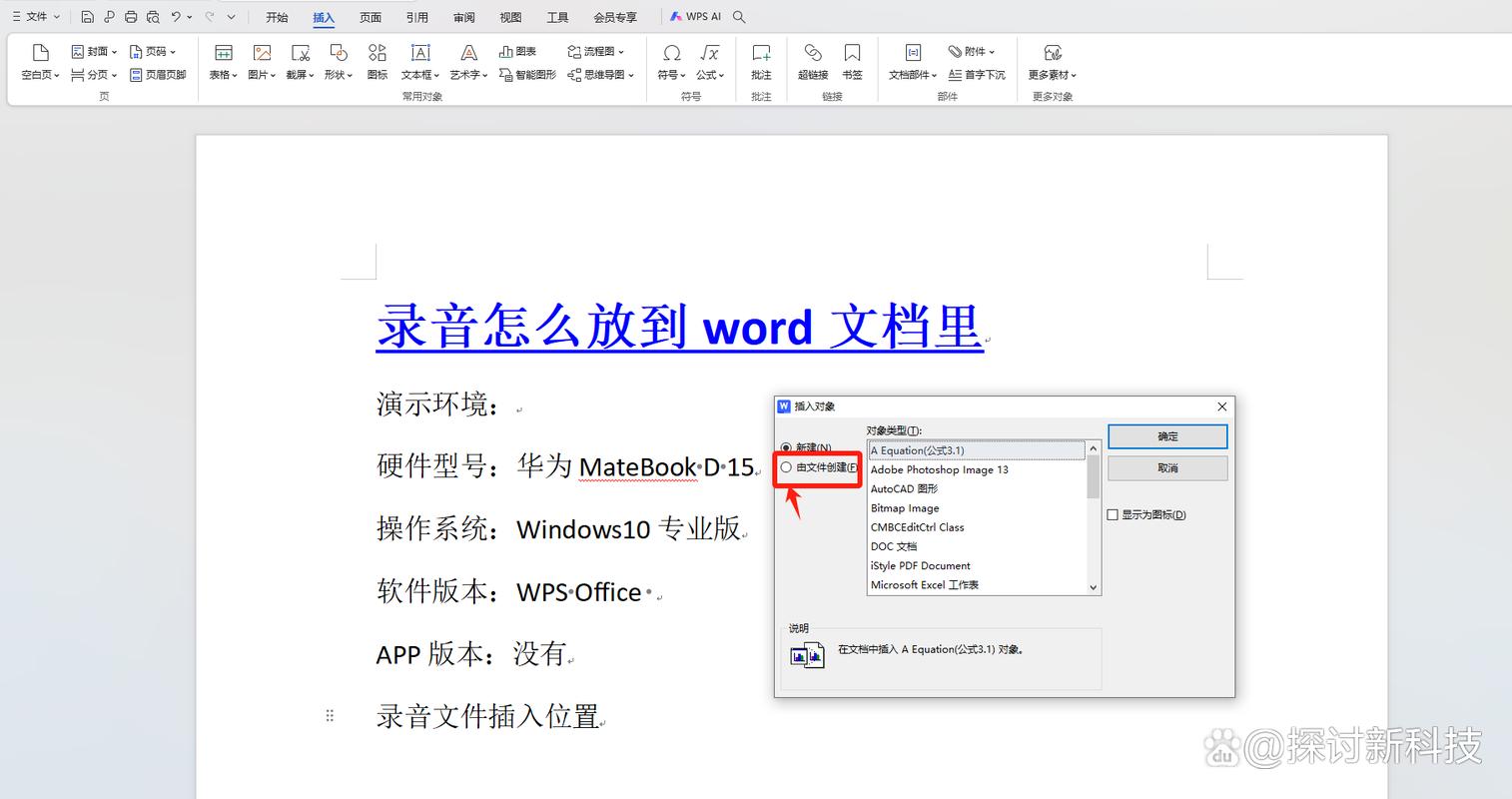Screen dimensions: 1512x799
Task: Switch to the 引用 ribbon tab
Action: point(417,17)
